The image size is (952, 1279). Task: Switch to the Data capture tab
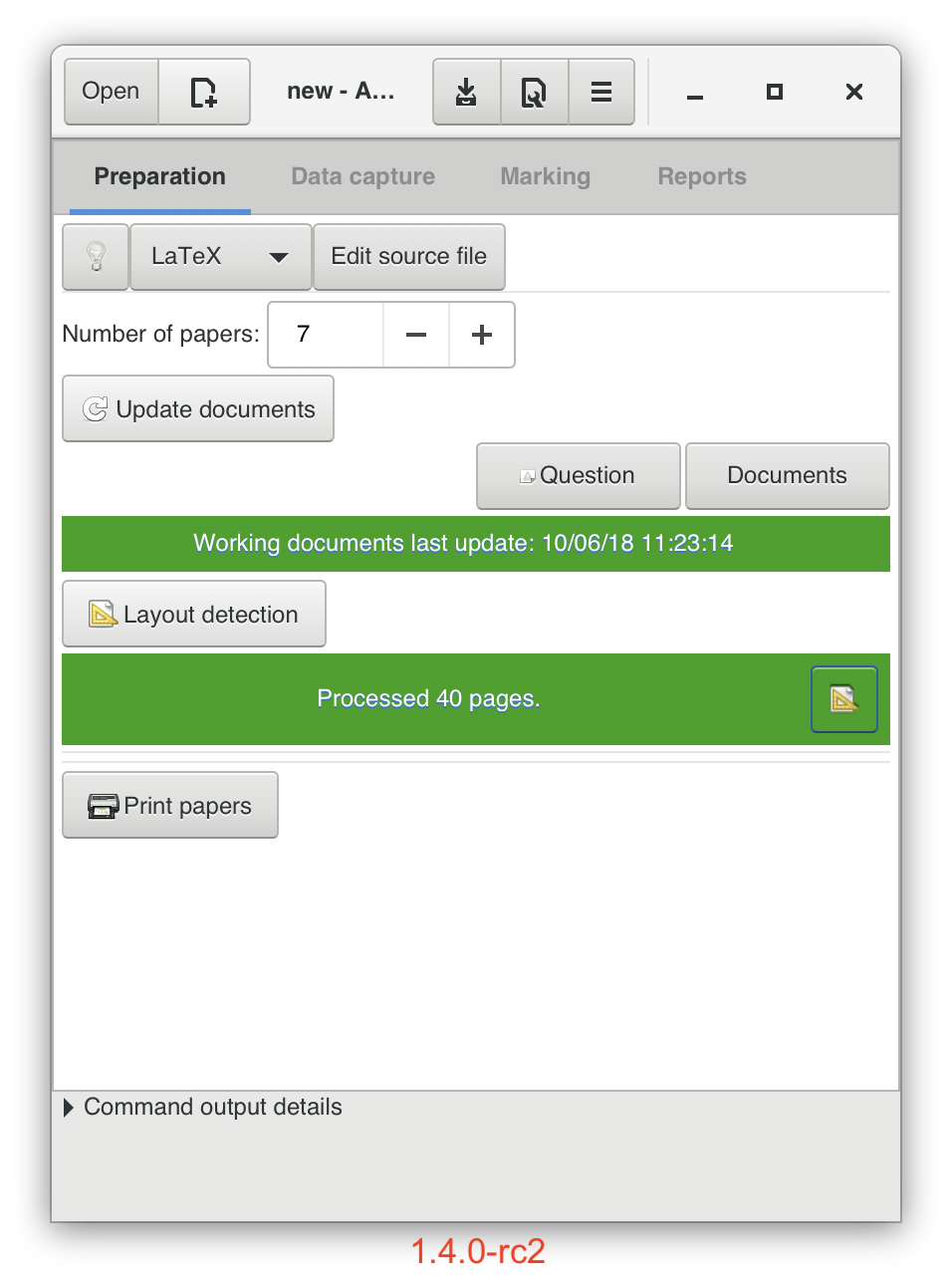pos(362,176)
